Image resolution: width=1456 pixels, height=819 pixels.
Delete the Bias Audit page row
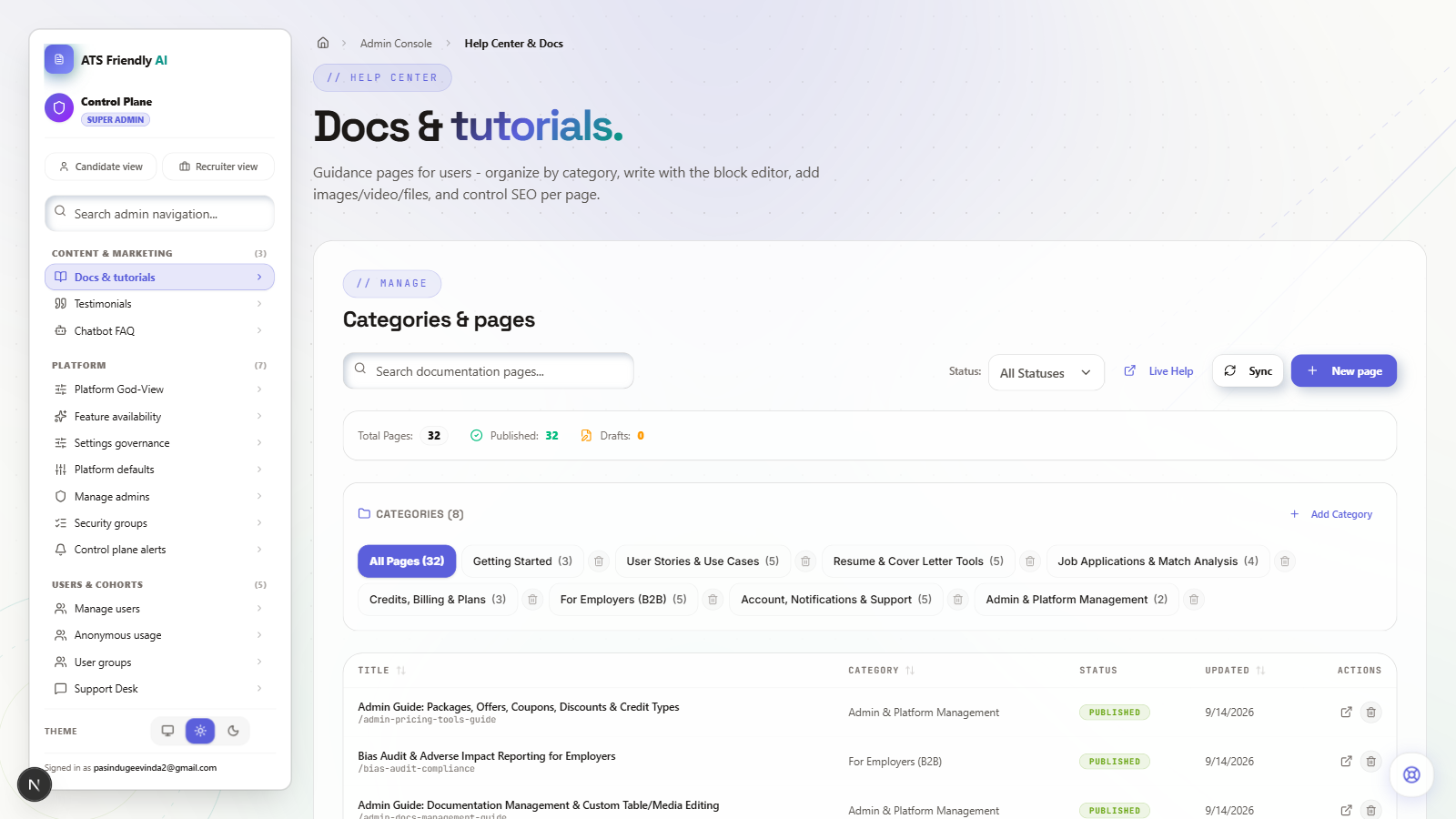tap(1371, 762)
